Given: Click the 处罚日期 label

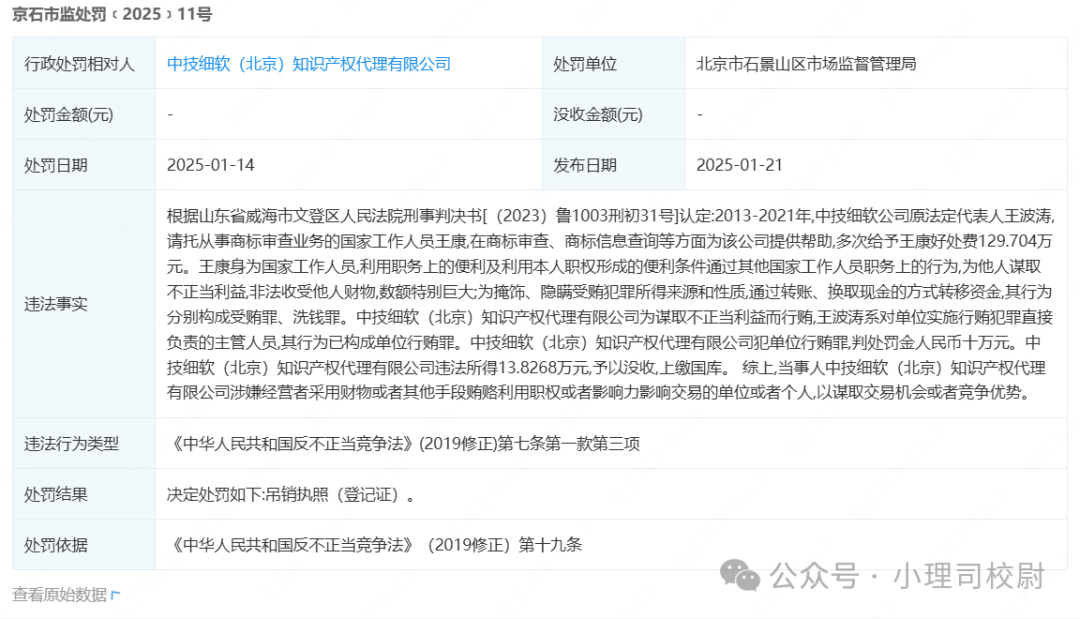Looking at the screenshot, I should click(56, 165).
